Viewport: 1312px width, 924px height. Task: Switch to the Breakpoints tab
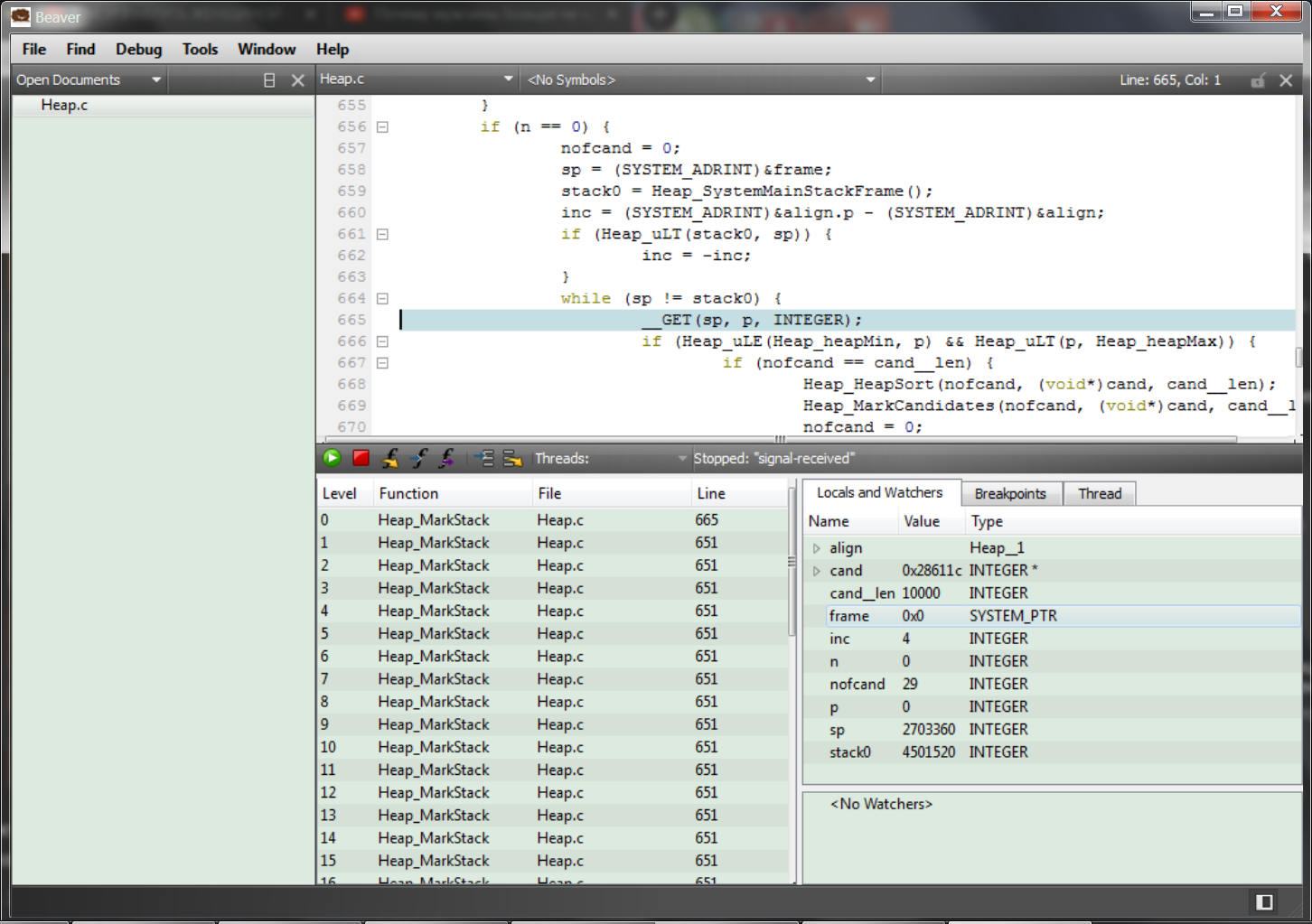1009,493
